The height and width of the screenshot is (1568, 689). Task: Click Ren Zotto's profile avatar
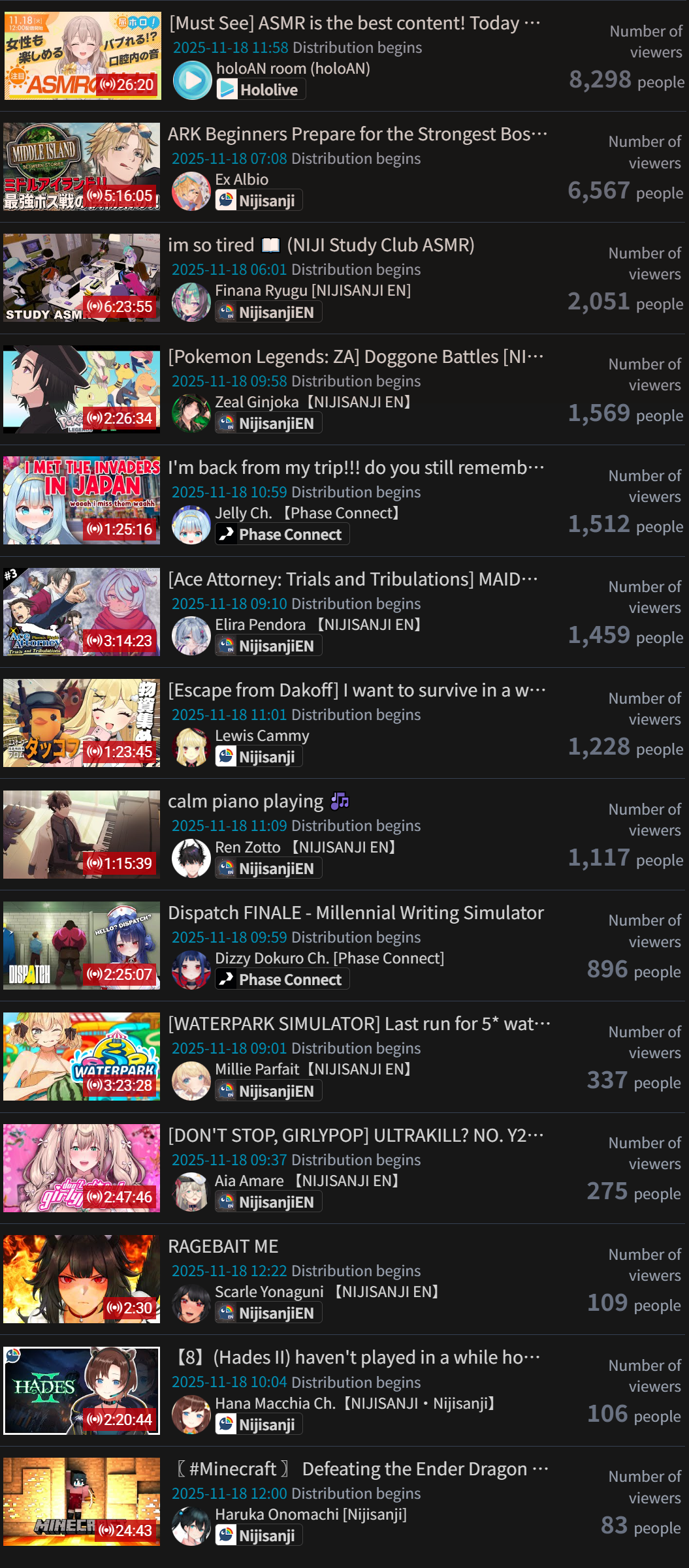pyautogui.click(x=191, y=858)
